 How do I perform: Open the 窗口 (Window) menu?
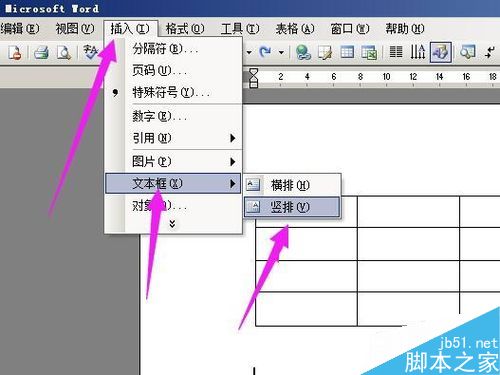pos(350,29)
